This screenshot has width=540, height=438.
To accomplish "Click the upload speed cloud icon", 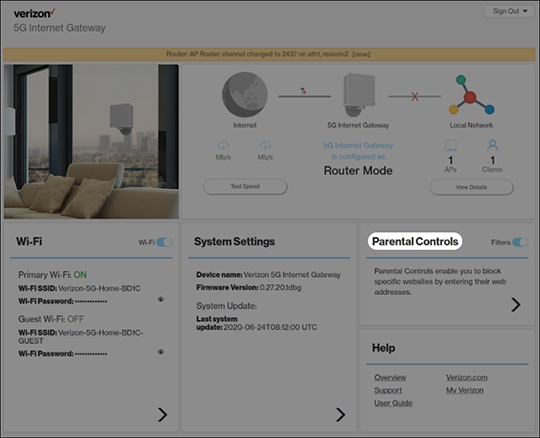I will tap(265, 145).
